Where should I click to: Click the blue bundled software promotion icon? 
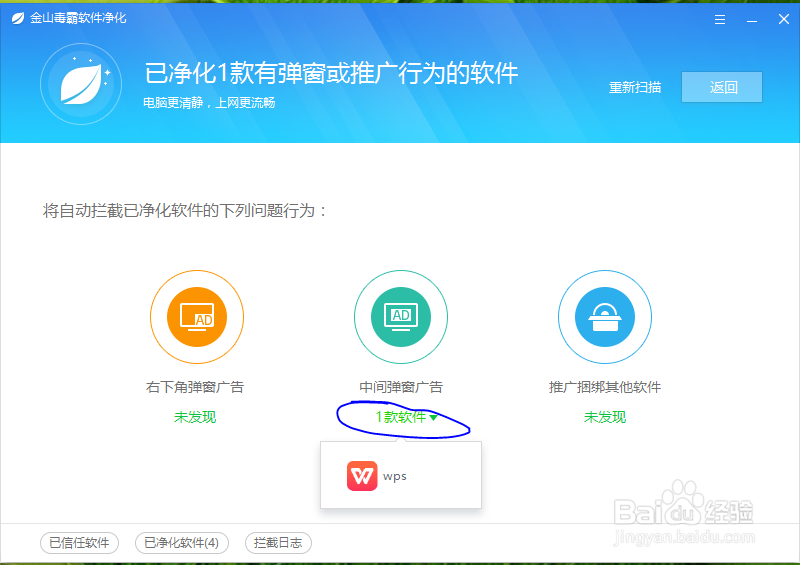tap(605, 317)
